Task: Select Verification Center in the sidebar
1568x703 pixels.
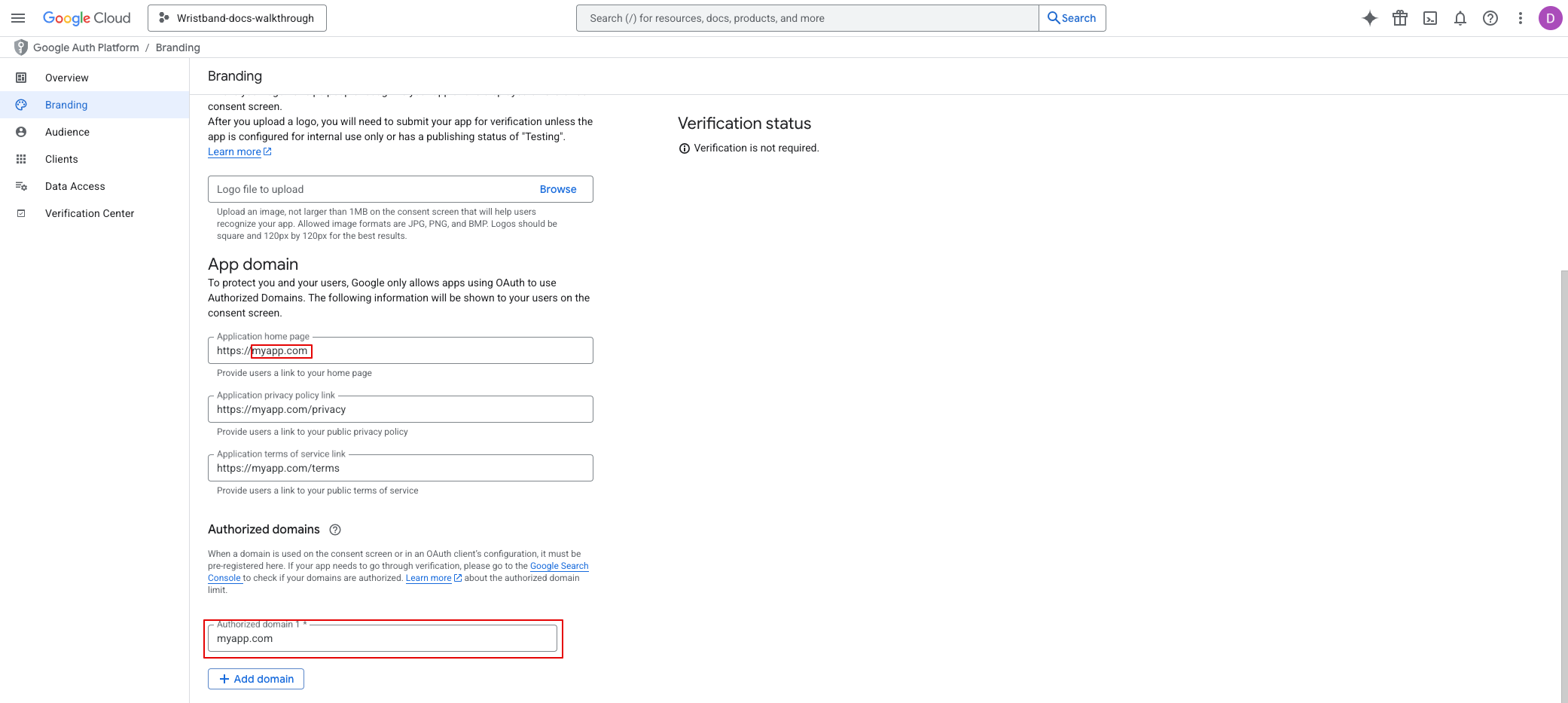Action: coord(94,213)
